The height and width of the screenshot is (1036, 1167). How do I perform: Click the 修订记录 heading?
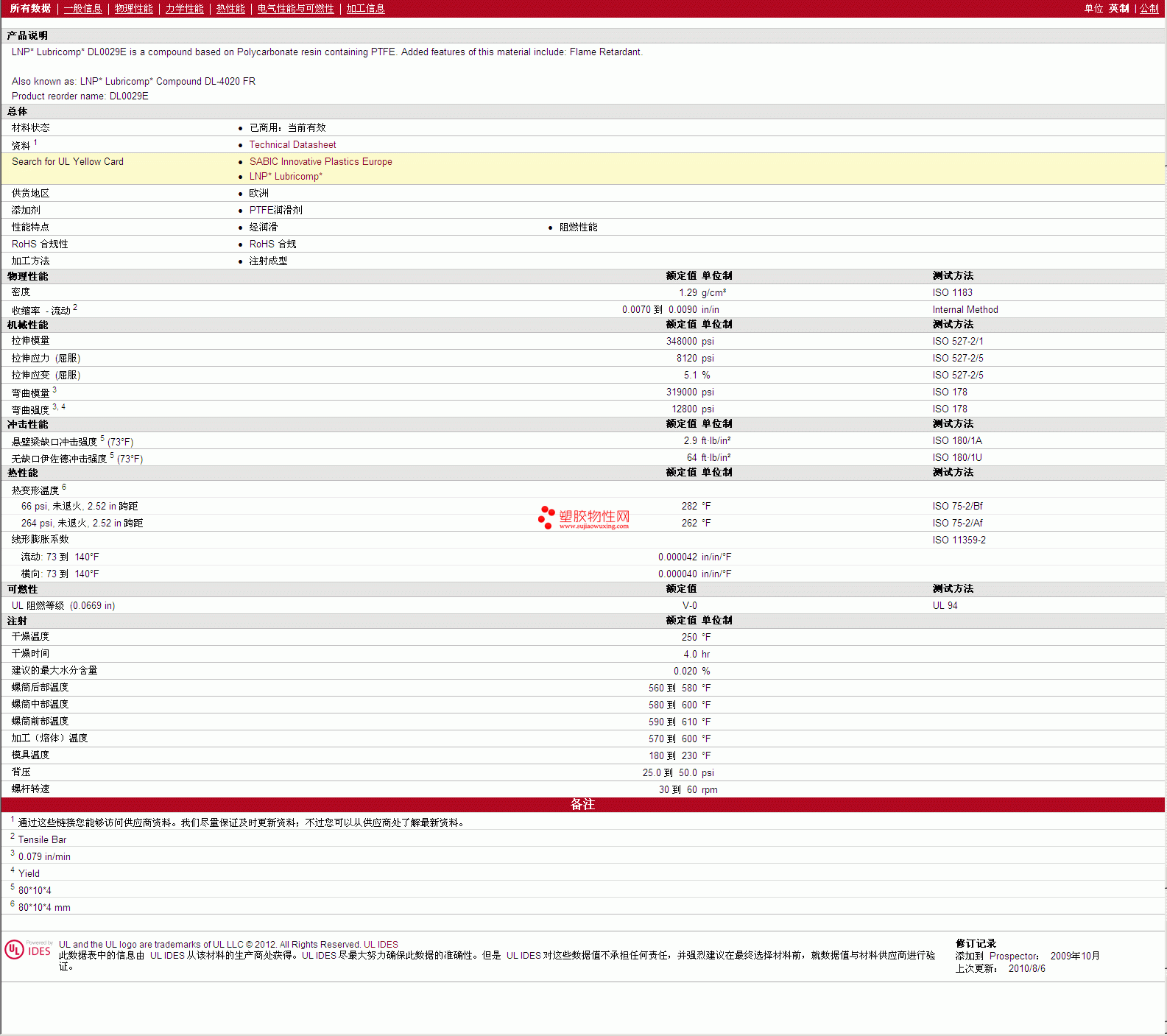pos(976,944)
